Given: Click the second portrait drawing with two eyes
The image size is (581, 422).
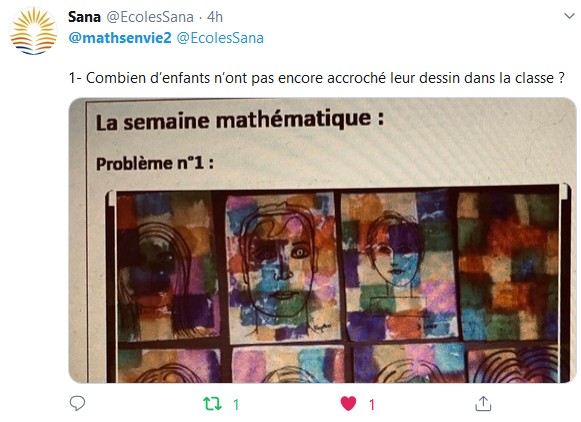Looking at the screenshot, I should pos(283,267).
